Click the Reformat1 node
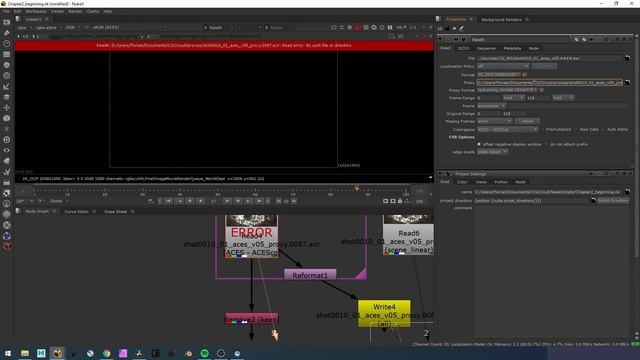This screenshot has height=360, width=640. [x=310, y=275]
